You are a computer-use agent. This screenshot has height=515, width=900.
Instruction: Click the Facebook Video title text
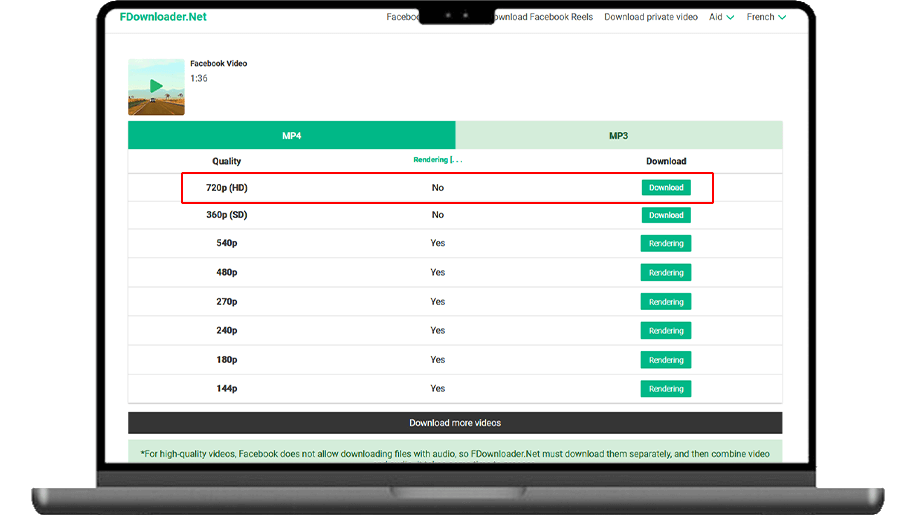click(x=219, y=64)
